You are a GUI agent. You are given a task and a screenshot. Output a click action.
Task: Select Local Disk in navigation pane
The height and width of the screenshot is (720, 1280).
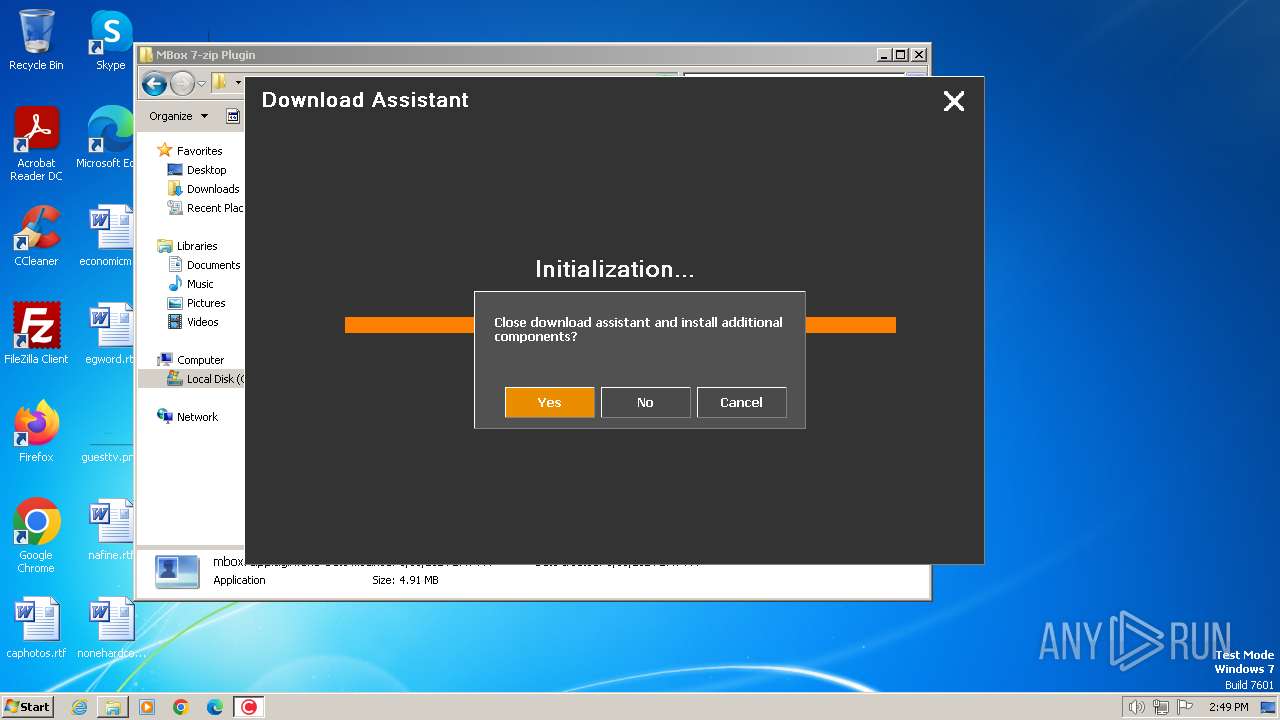[191, 379]
